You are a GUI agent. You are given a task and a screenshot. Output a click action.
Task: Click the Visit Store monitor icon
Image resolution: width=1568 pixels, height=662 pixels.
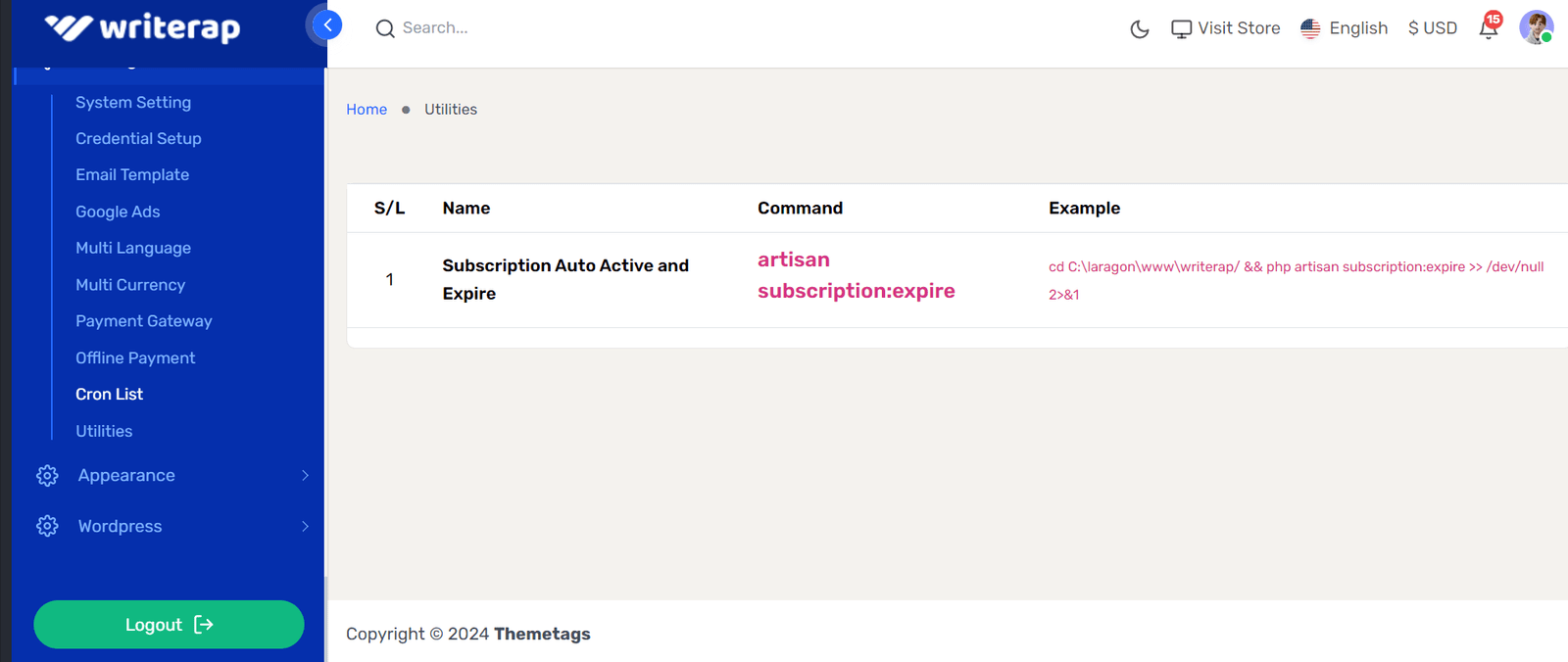tap(1182, 28)
